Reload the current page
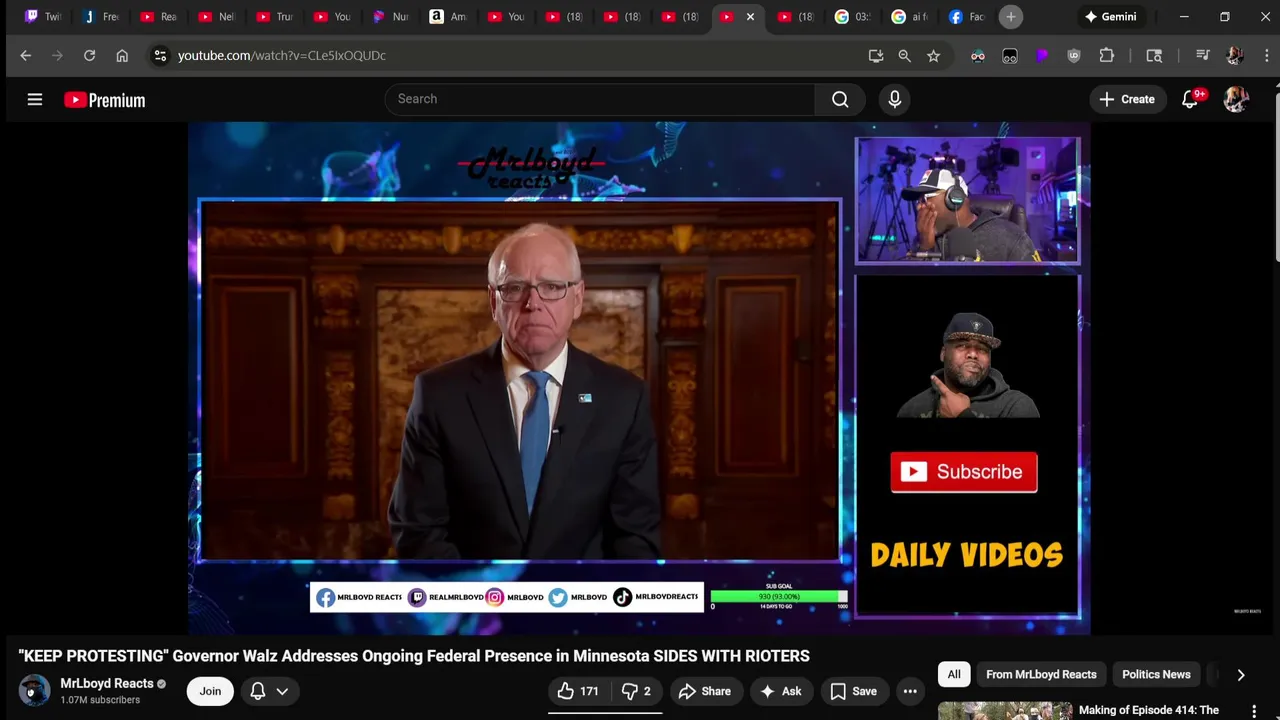Screen dimensions: 1280x720 click(89, 56)
